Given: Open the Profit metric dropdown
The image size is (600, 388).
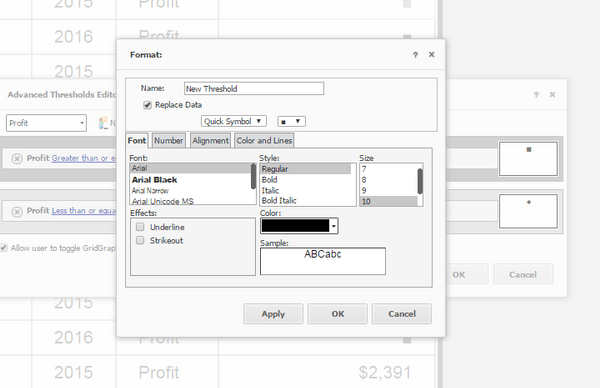Looking at the screenshot, I should click(x=46, y=123).
